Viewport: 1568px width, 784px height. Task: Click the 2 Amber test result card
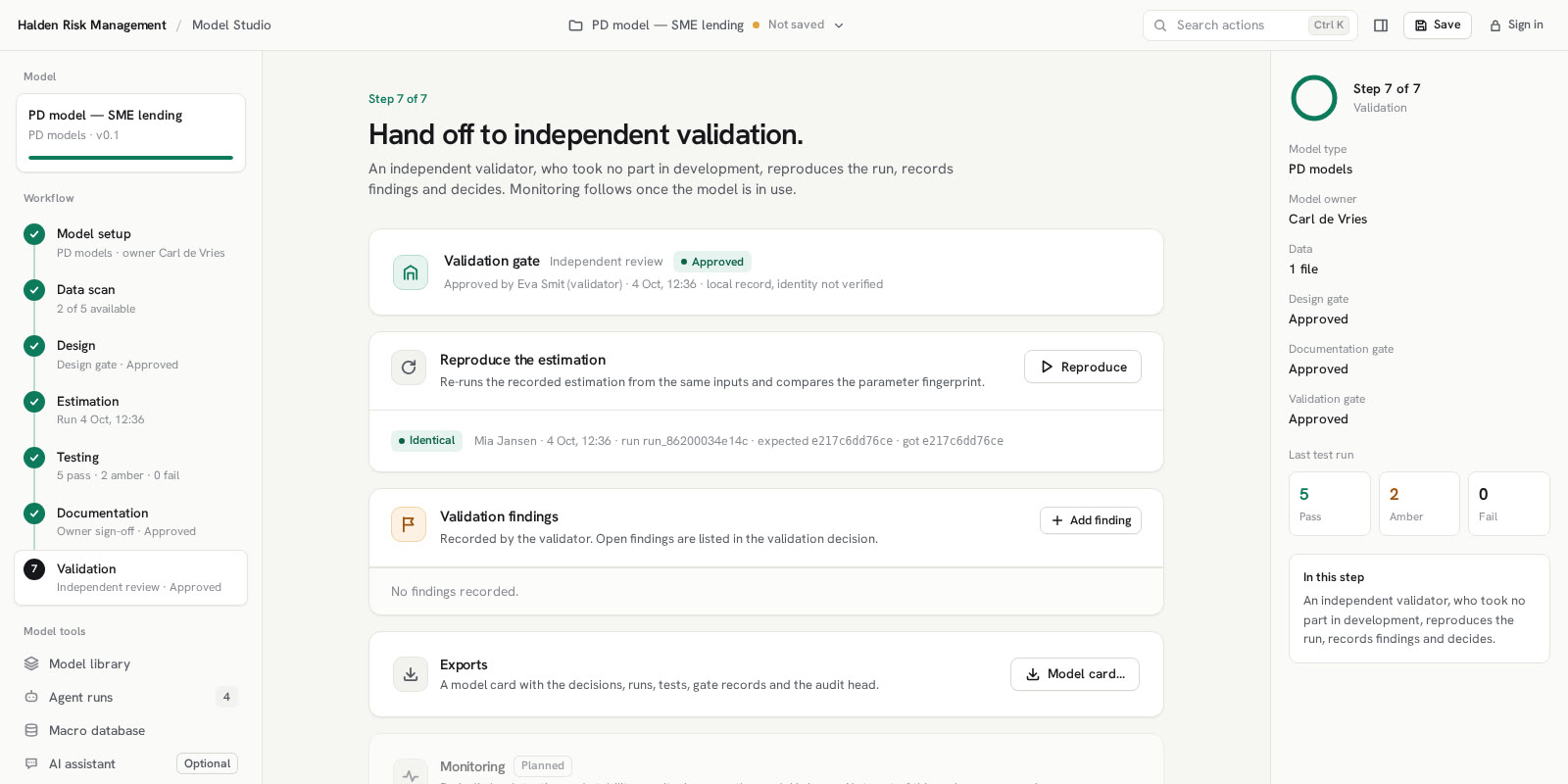[1419, 504]
